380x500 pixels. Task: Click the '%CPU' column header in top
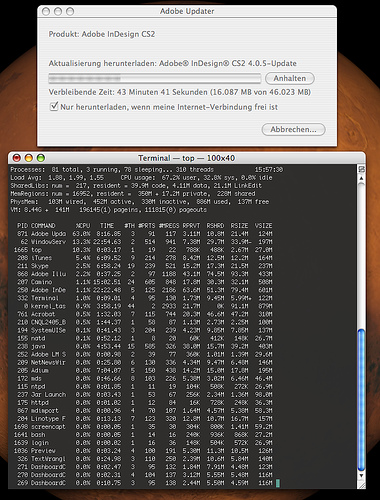pos(83,226)
